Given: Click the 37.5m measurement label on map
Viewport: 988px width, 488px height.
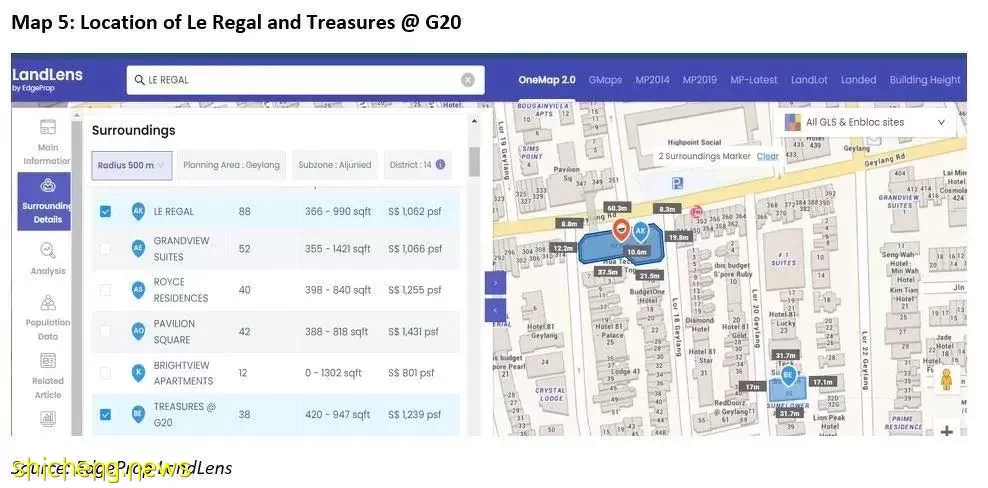Looking at the screenshot, I should (x=608, y=272).
